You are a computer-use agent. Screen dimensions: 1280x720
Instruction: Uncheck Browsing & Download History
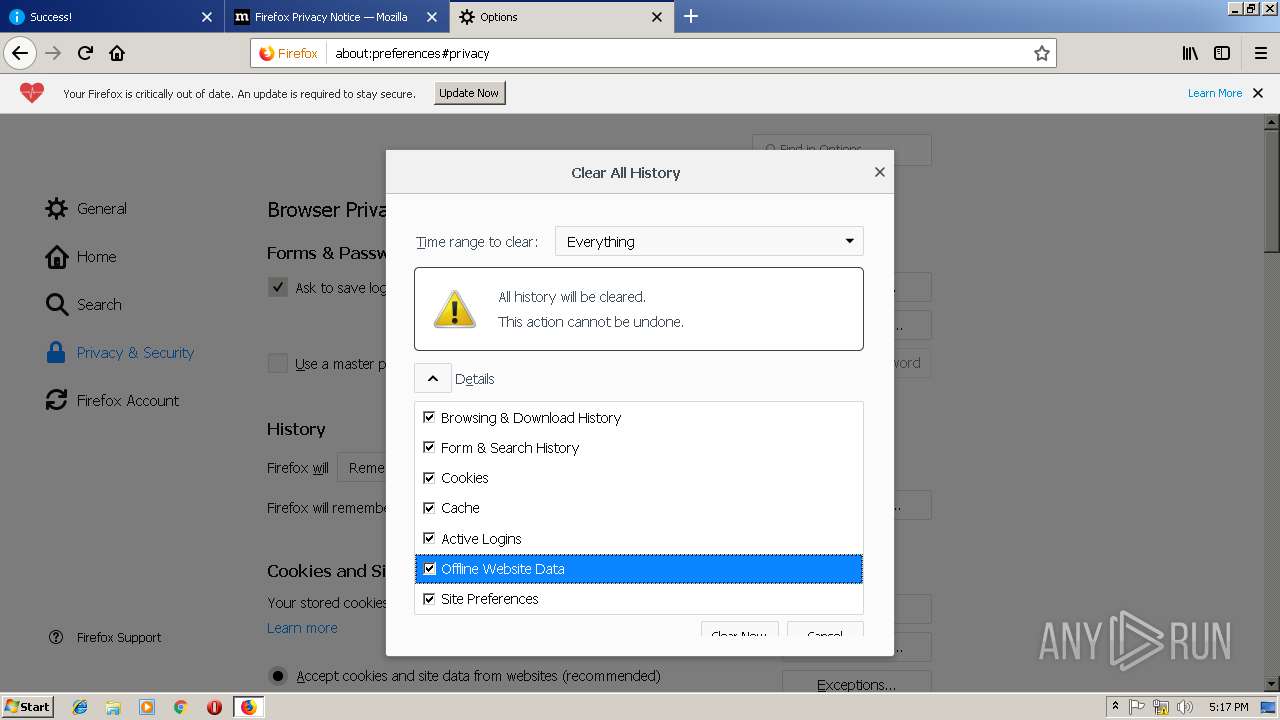point(429,417)
